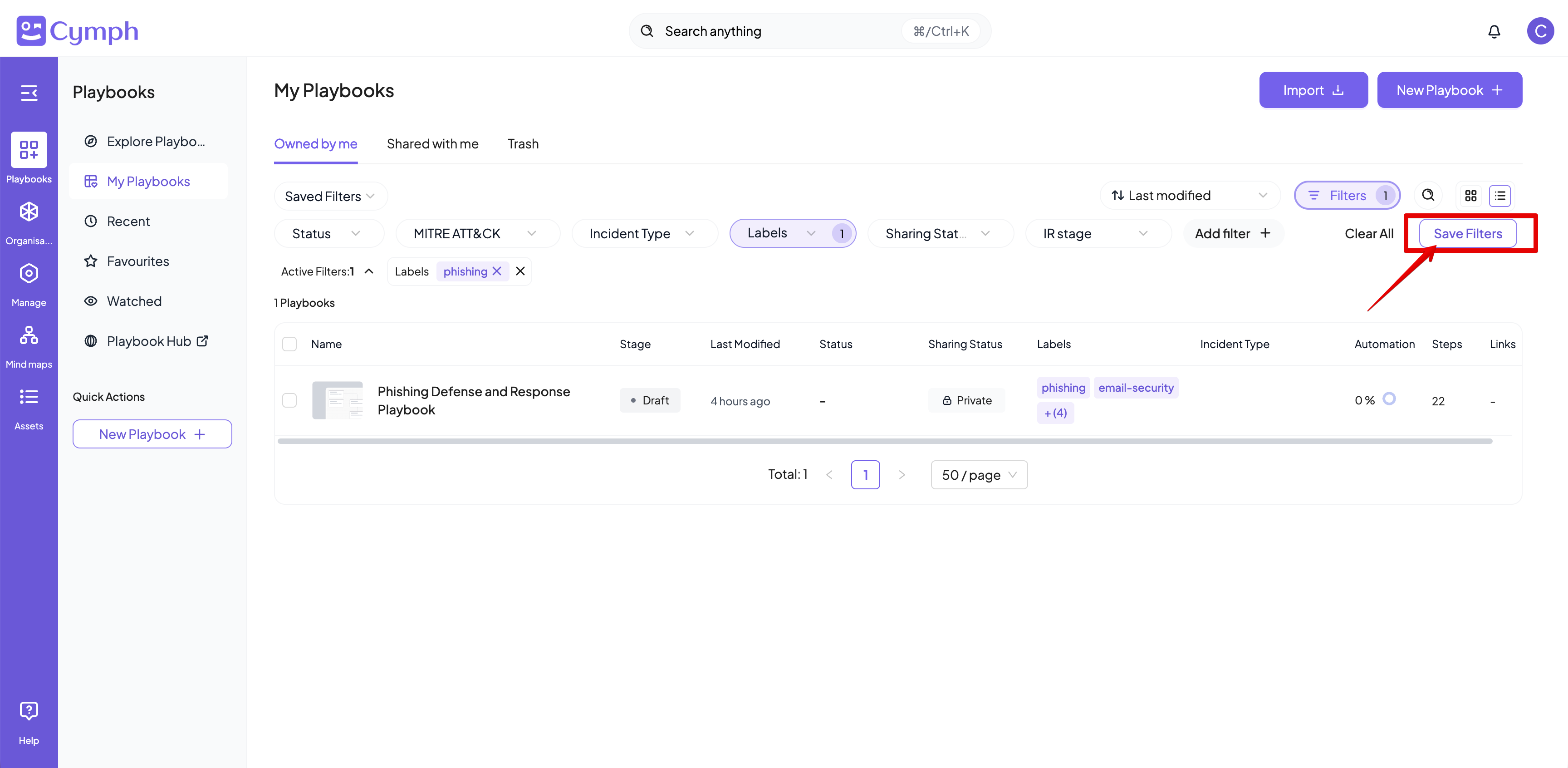This screenshot has height=768, width=1568.
Task: Open the Trash tab
Action: 523,144
